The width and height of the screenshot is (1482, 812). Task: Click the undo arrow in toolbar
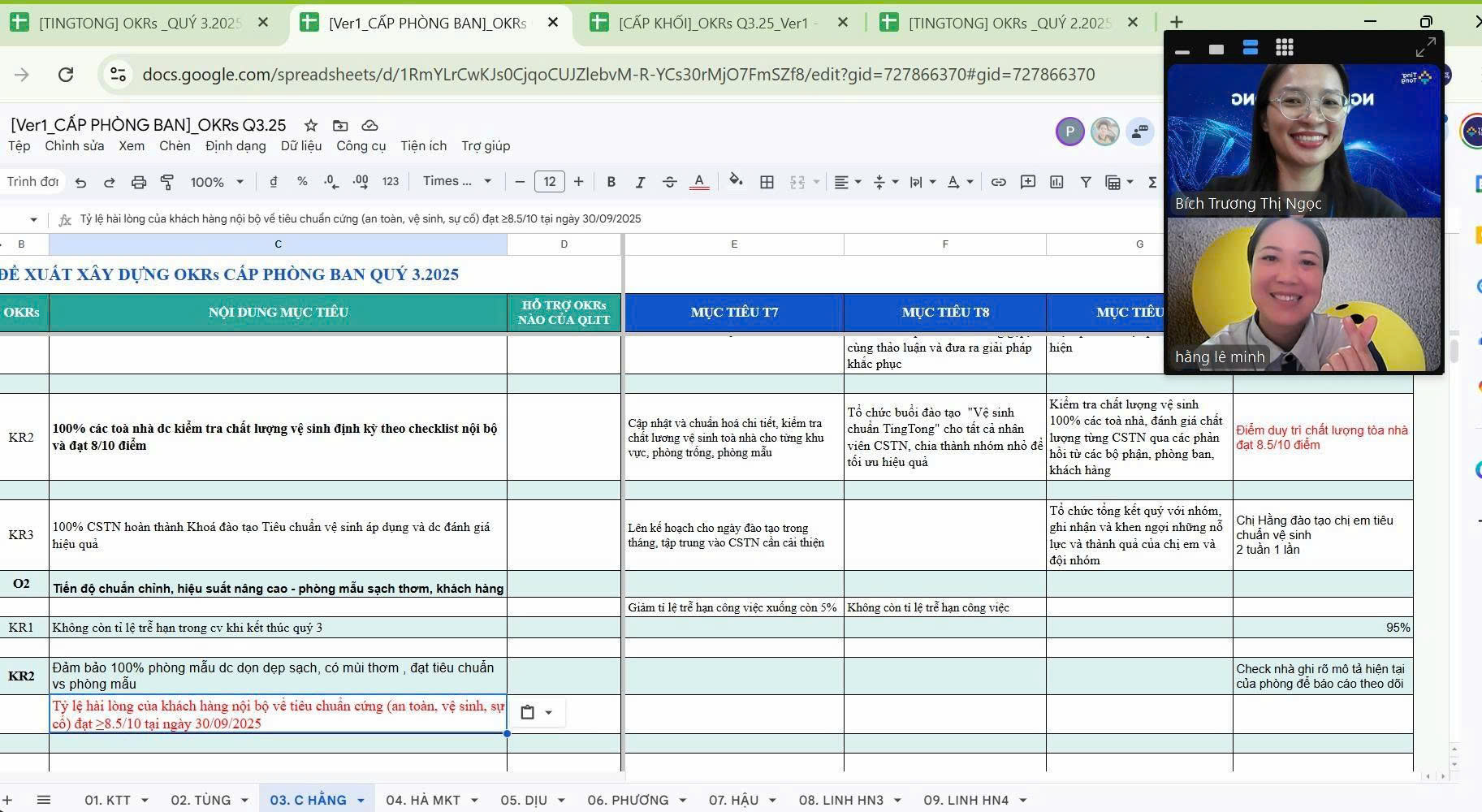pos(80,182)
